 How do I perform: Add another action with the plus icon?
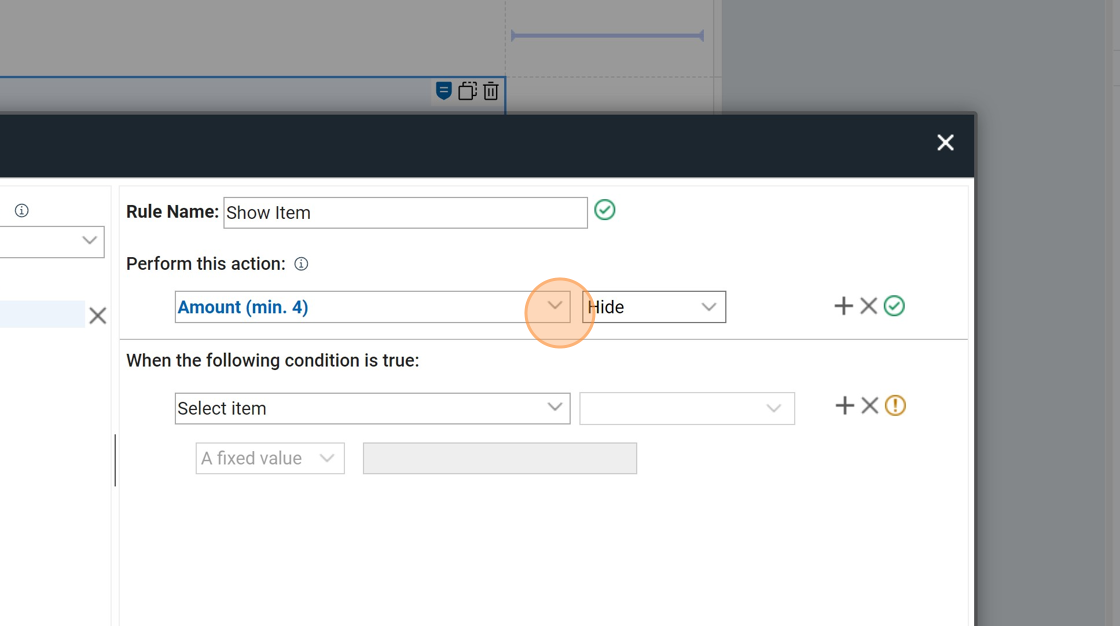[843, 306]
